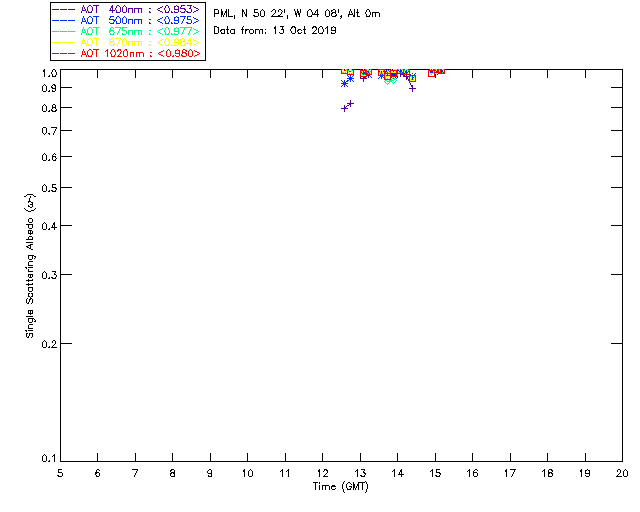Select the AOT 675nm green legend entry
Viewport: 640px width, 512px height.
(x=126, y=31)
